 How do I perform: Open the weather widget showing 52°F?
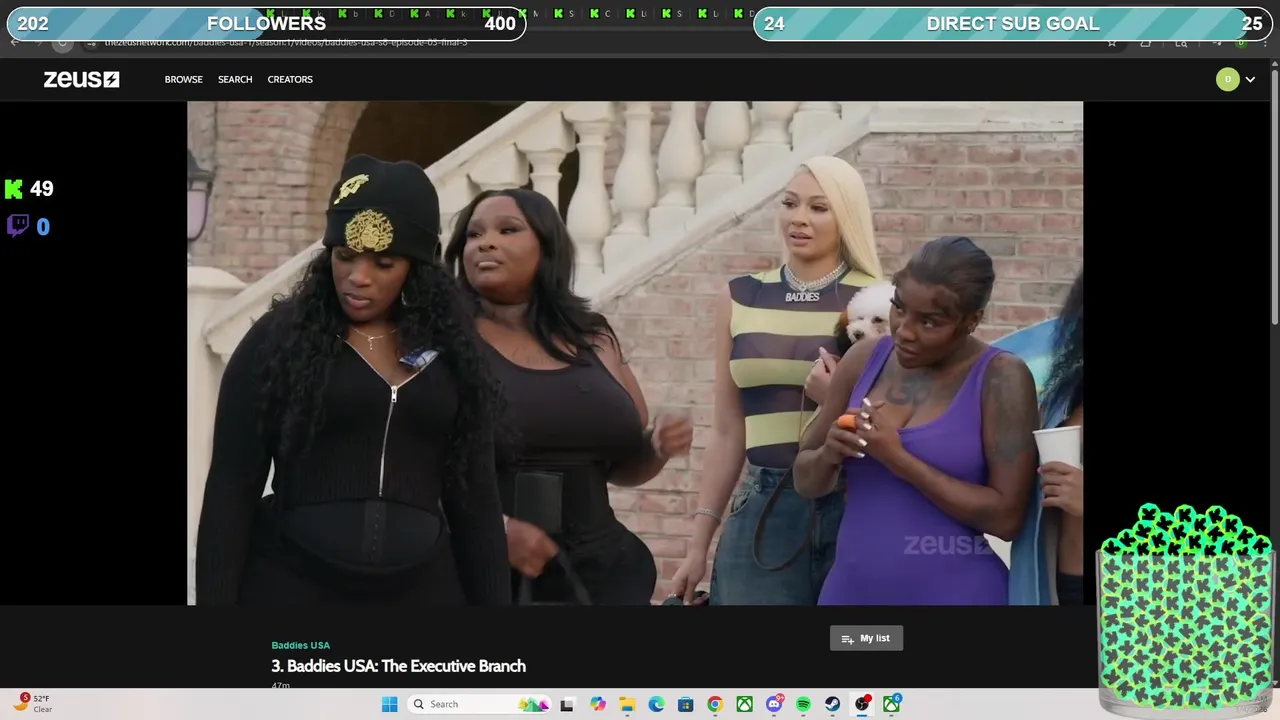coord(33,704)
